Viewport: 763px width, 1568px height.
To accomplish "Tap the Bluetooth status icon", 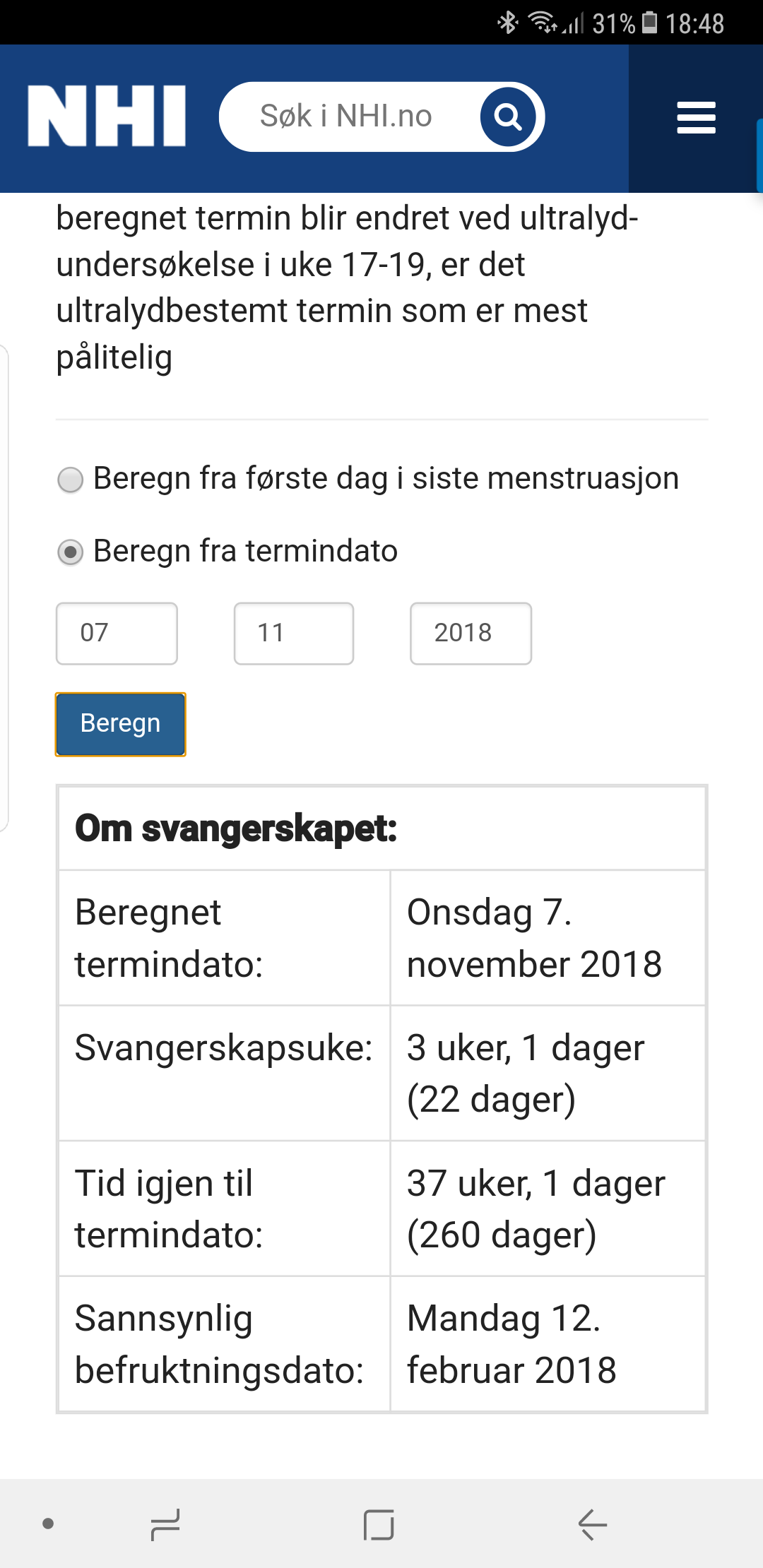I will 507,23.
